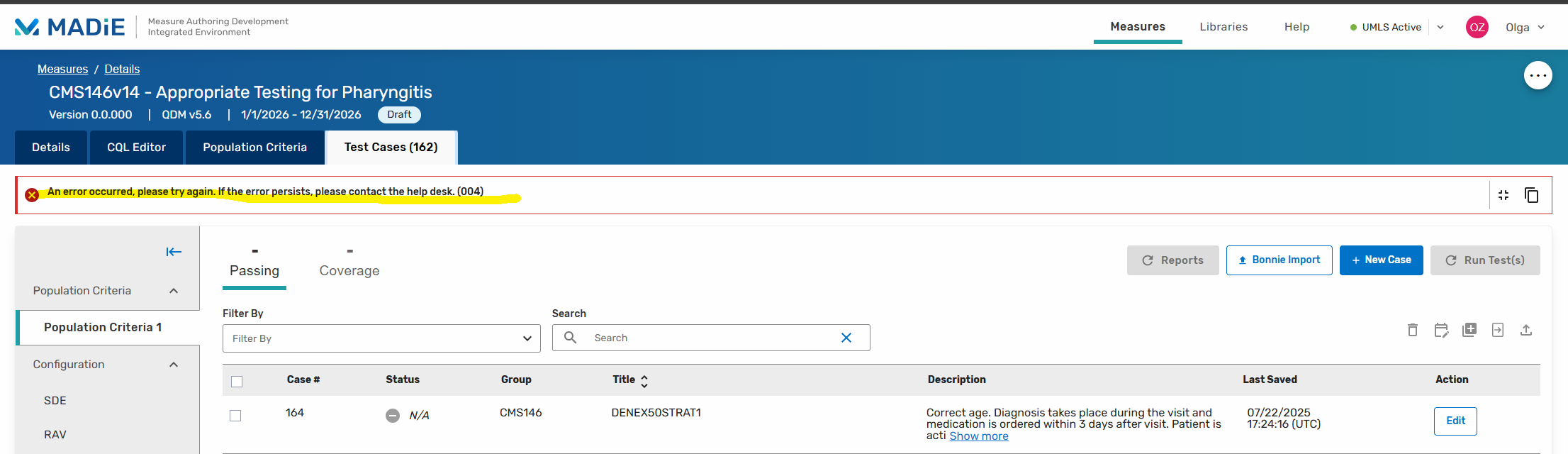Expand the UMLS Active dropdown arrow
Screen dimensions: 1568x454
pos(1440,28)
